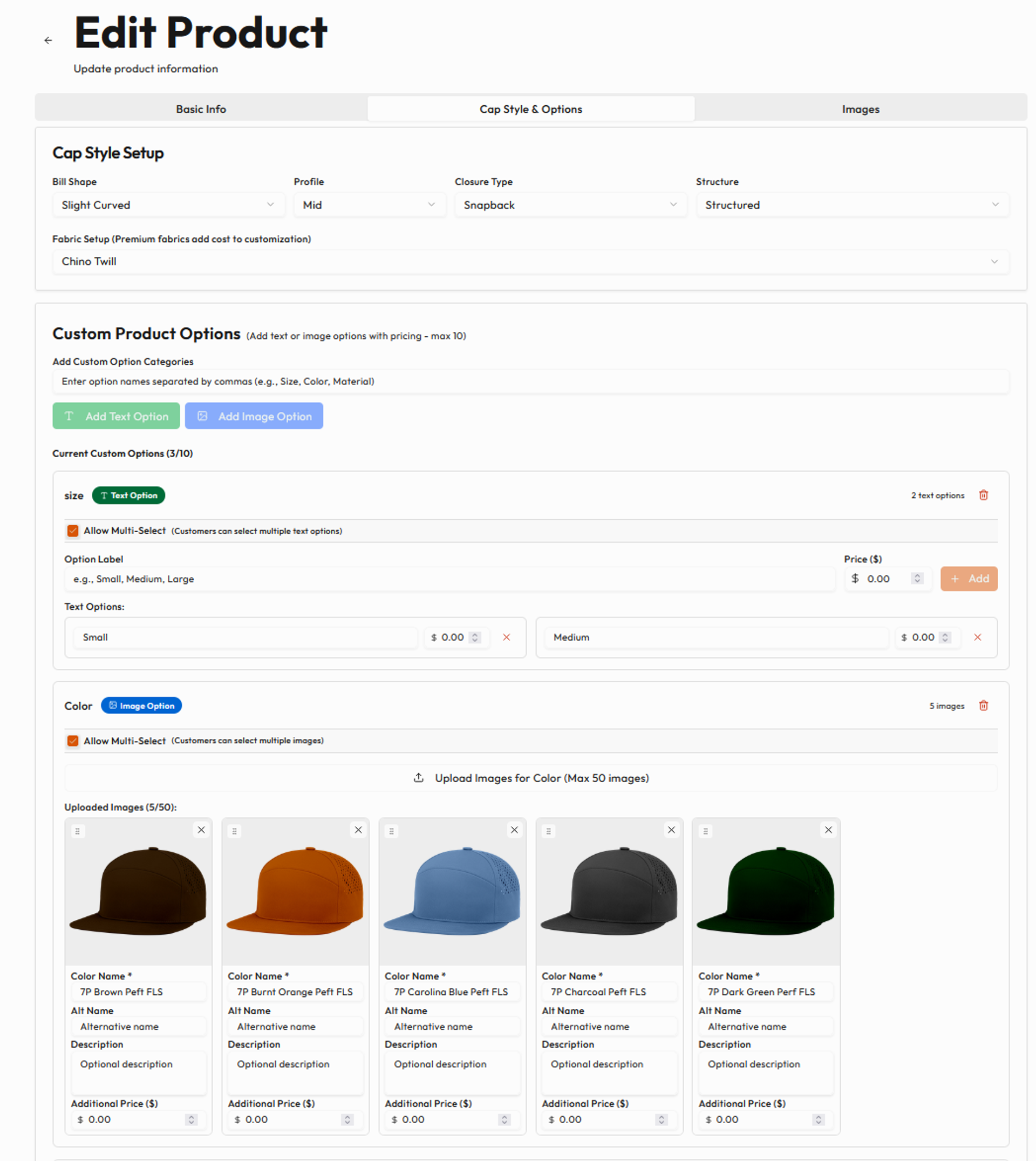The image size is (1036, 1161).
Task: Edit Color Name field 7P Carolina Blue Peft FLS
Action: point(453,992)
